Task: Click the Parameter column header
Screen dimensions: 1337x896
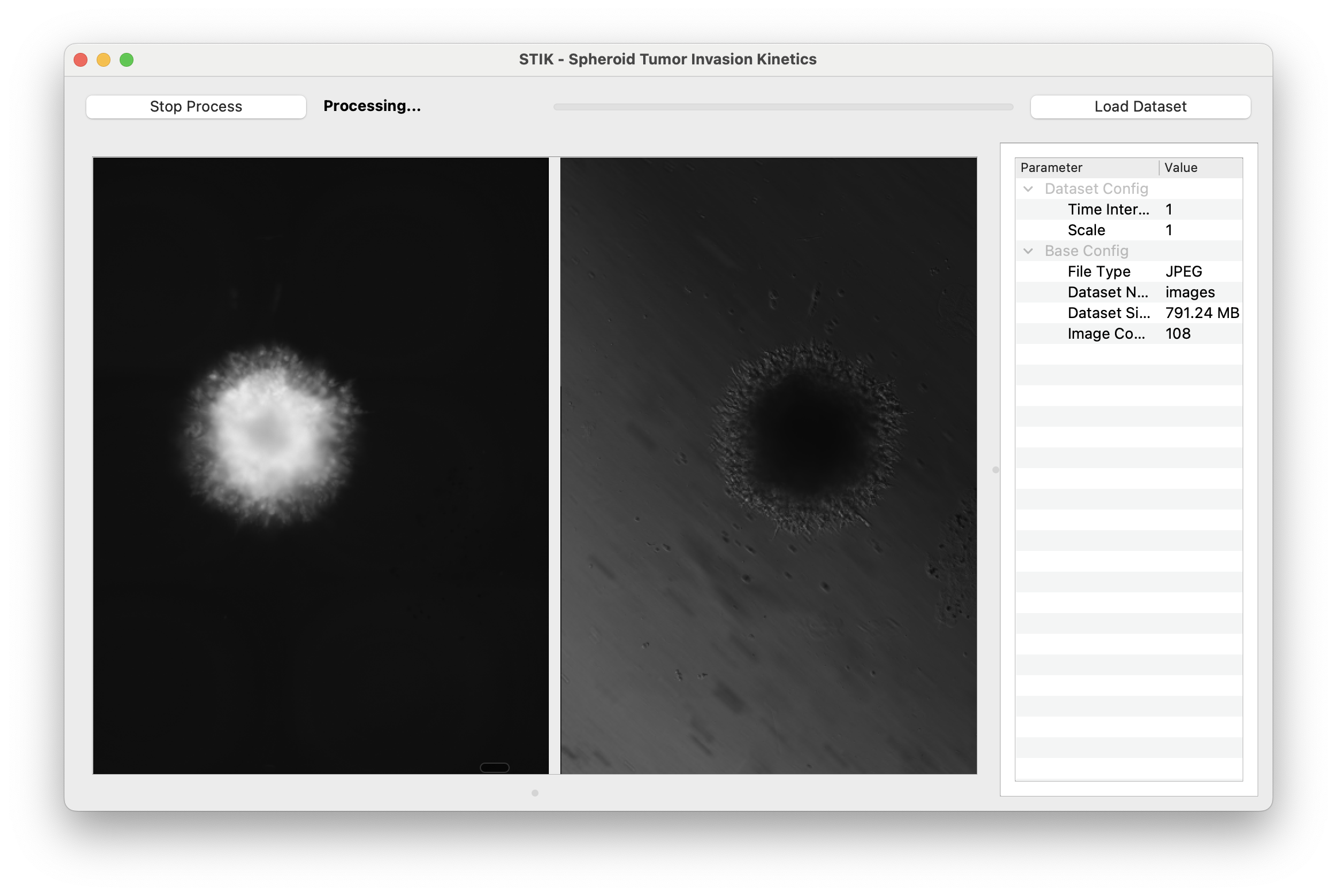Action: click(x=1051, y=168)
